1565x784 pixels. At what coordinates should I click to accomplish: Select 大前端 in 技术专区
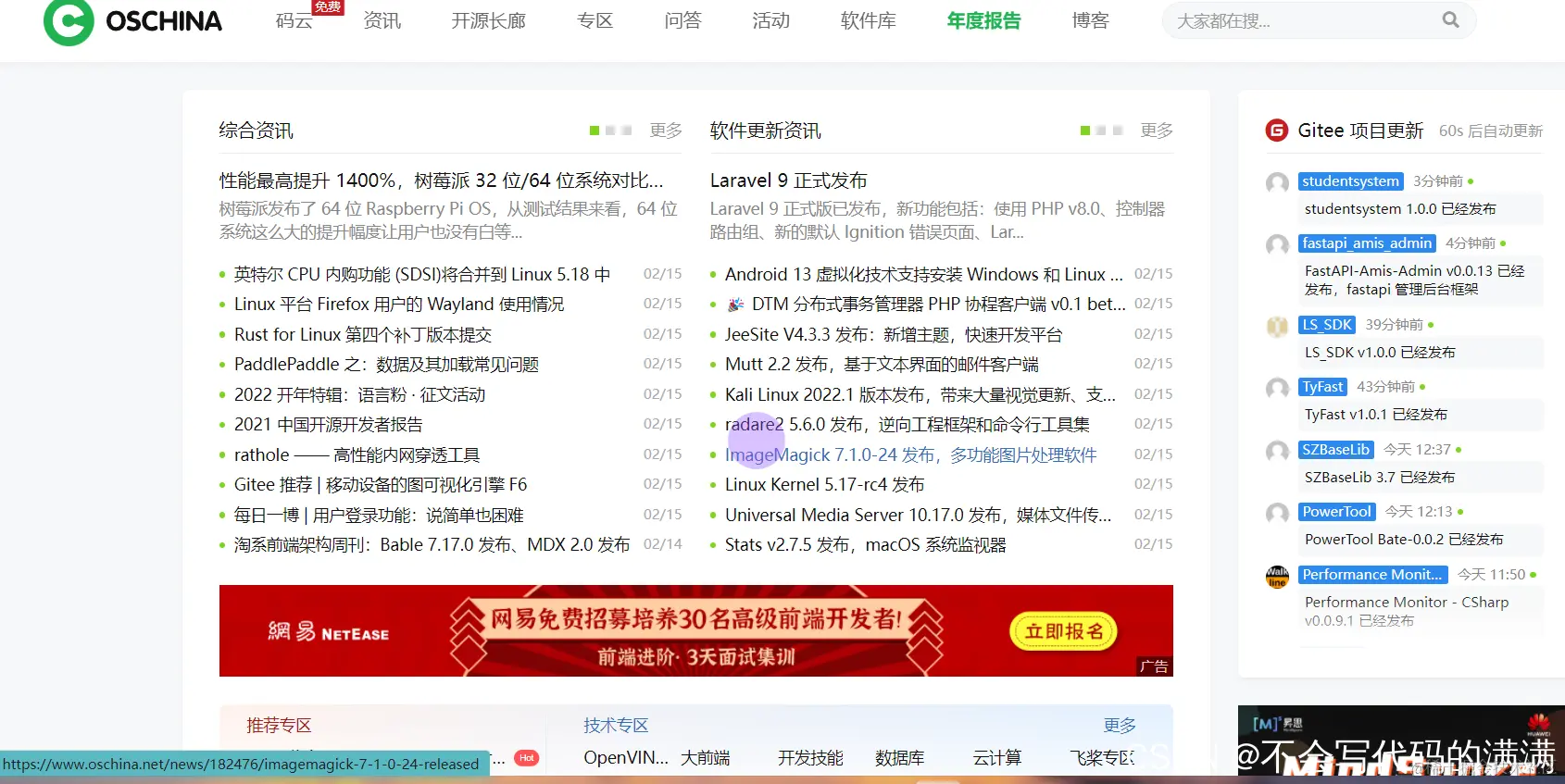[706, 758]
